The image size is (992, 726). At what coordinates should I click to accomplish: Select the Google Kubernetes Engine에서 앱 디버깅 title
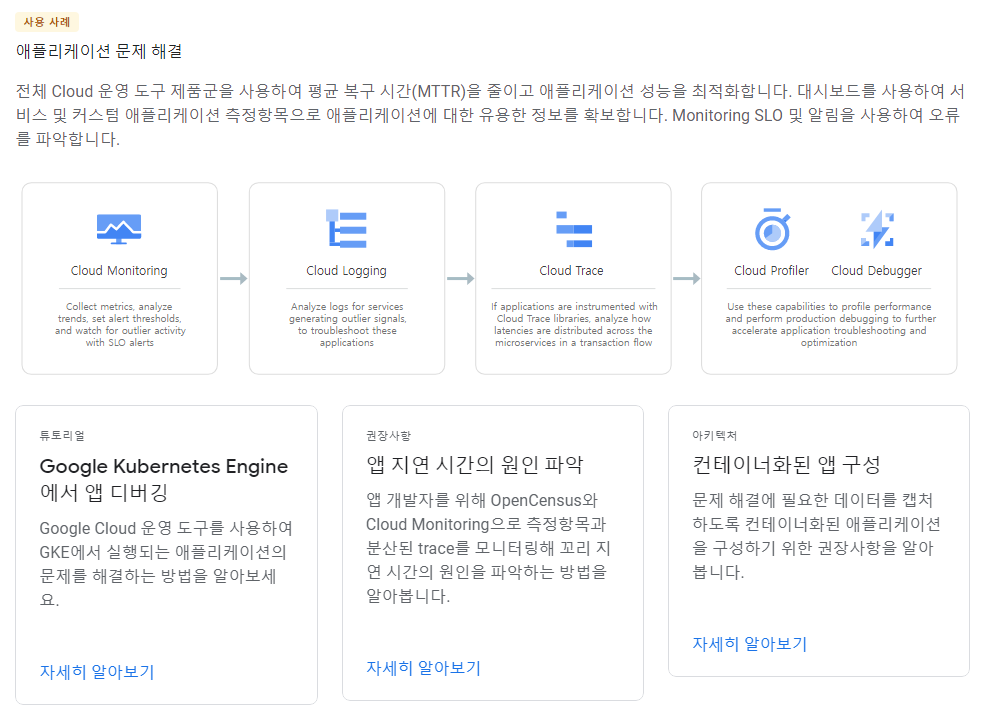(164, 479)
